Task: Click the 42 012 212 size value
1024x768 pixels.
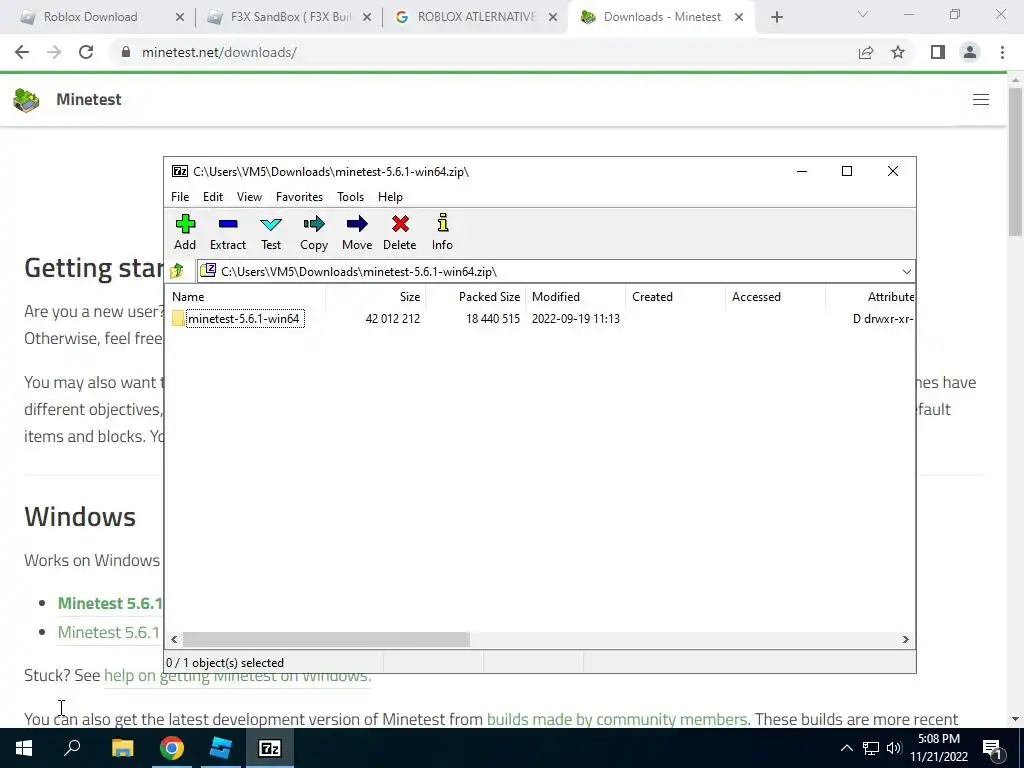Action: click(x=392, y=319)
